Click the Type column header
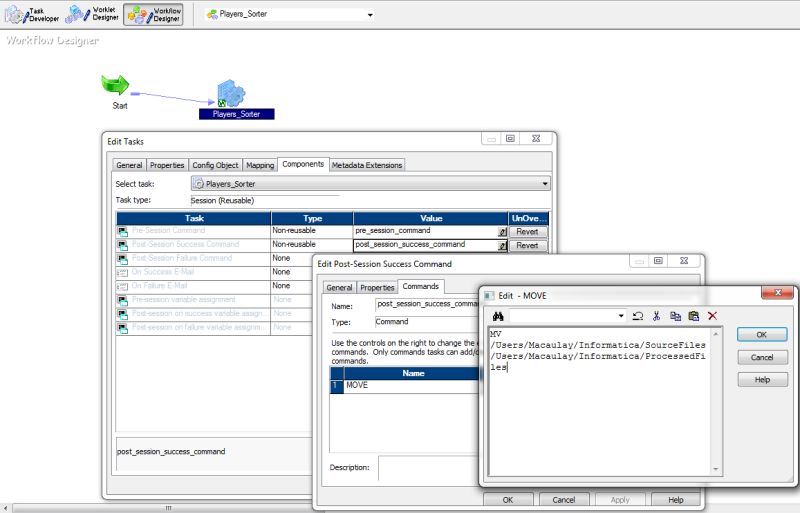800x513 pixels. pos(312,218)
